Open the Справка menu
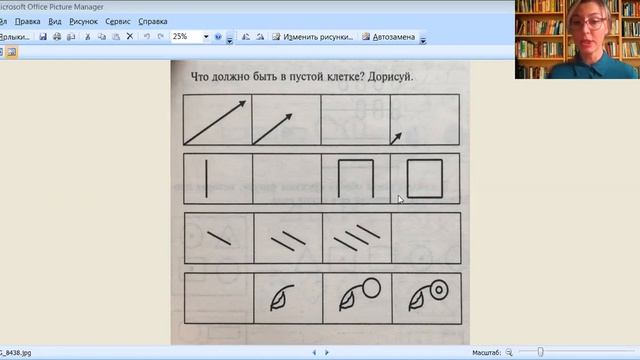This screenshot has width=640, height=360. (x=153, y=22)
